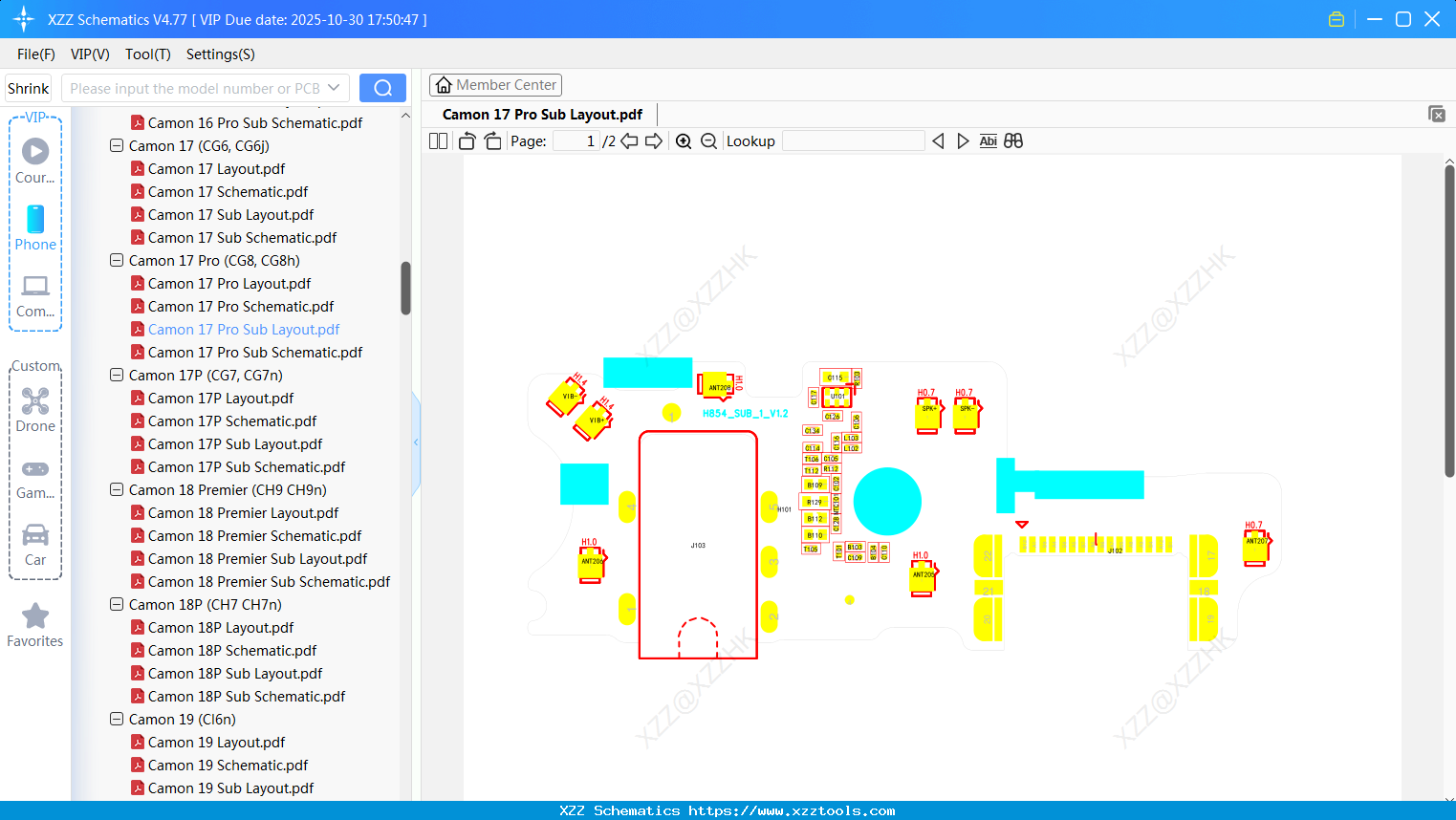The height and width of the screenshot is (820, 1456).
Task: Open the Favorites section
Action: point(35,626)
